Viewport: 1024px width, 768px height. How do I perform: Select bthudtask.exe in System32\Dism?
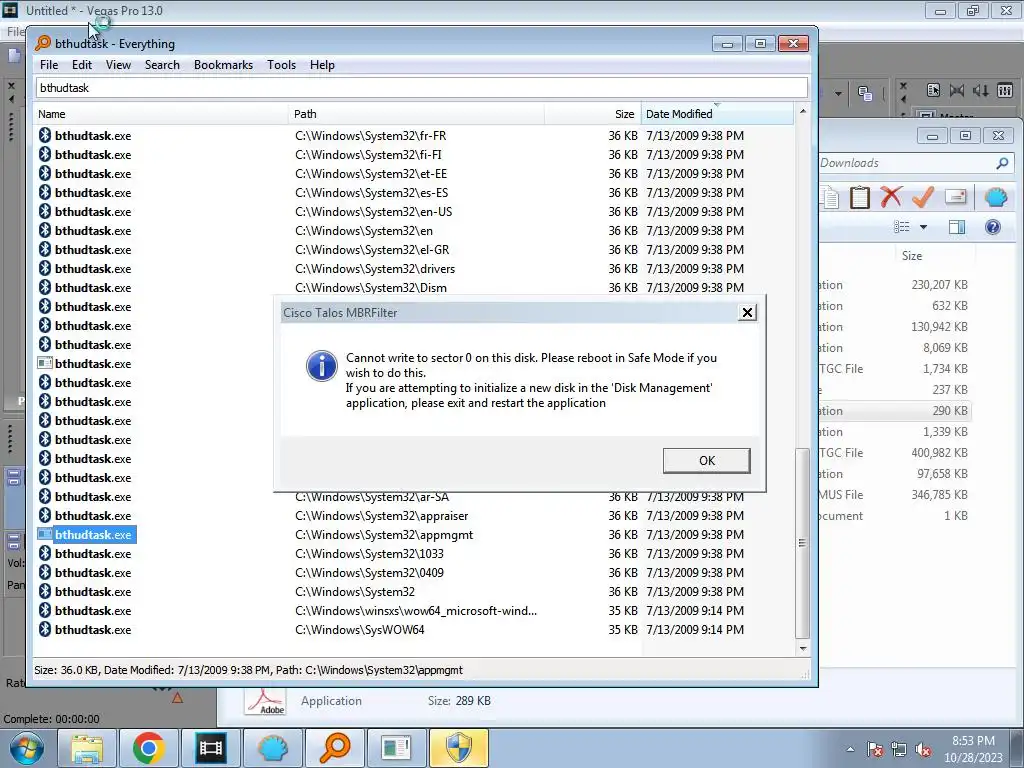click(93, 287)
